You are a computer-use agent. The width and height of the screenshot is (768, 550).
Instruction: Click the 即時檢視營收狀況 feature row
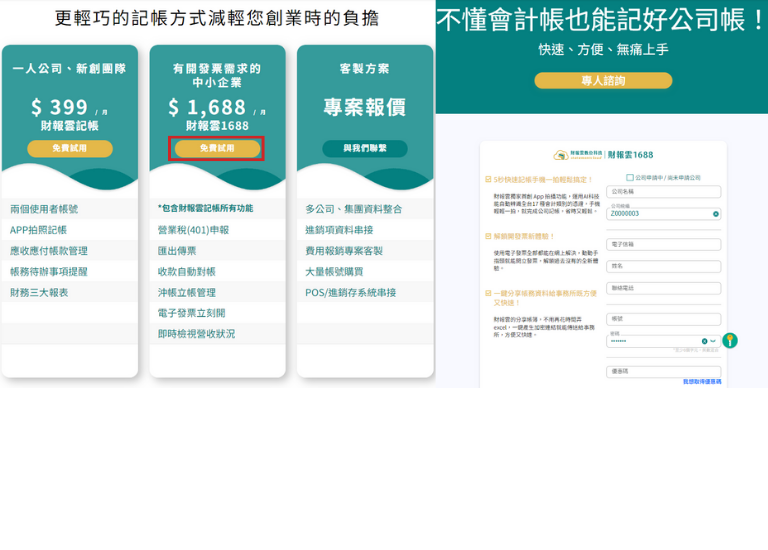(217, 334)
